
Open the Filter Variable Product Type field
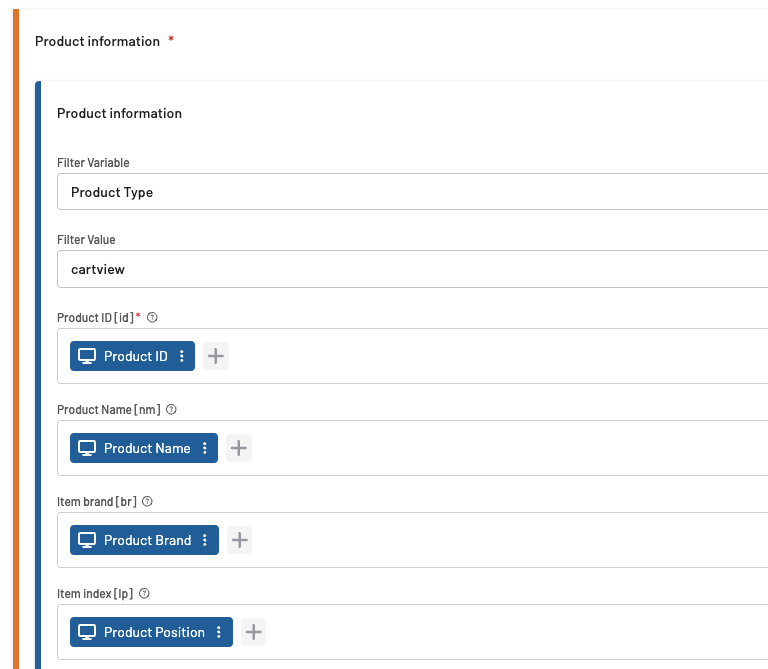(412, 191)
